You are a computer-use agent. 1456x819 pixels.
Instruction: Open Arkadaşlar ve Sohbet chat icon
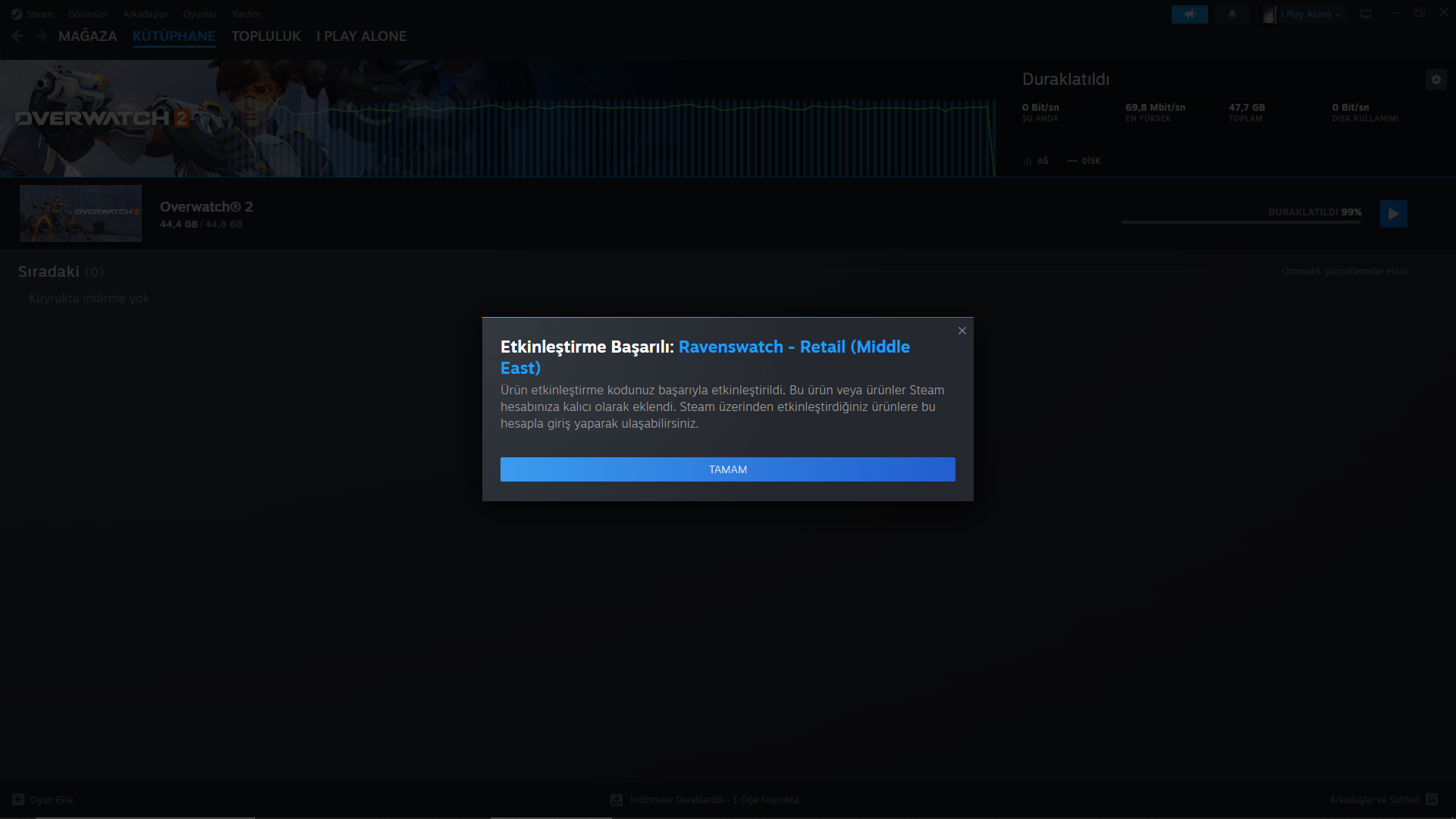[1432, 799]
